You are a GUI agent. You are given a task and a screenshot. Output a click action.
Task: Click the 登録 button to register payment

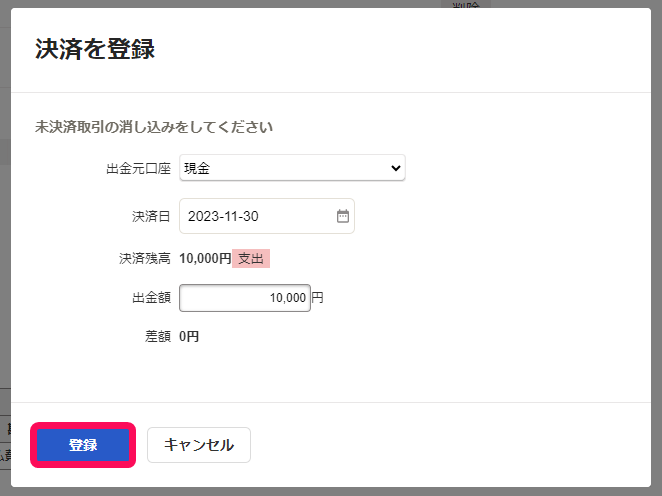pyautogui.click(x=83, y=445)
